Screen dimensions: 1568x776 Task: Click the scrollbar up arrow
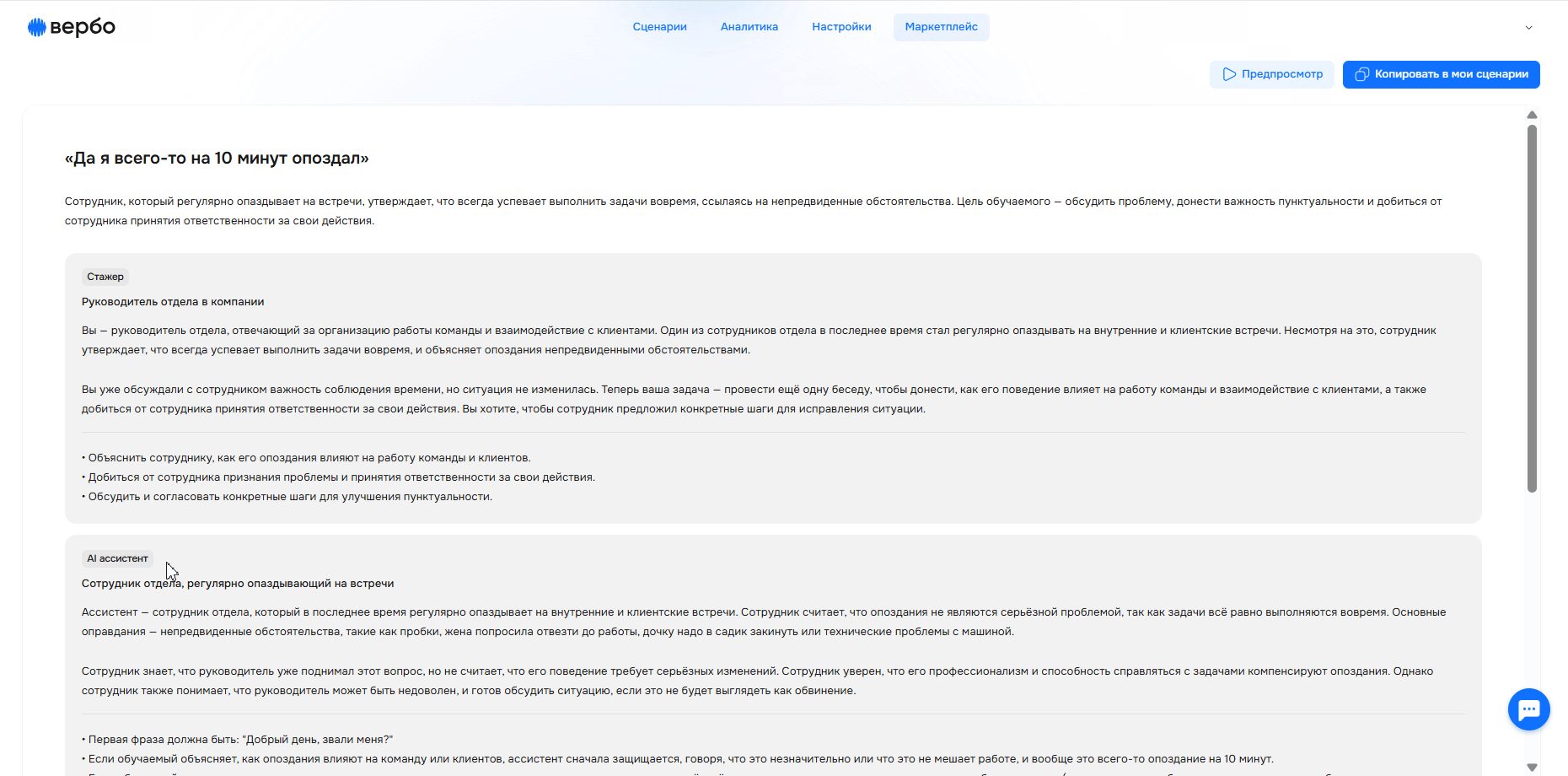[x=1532, y=115]
